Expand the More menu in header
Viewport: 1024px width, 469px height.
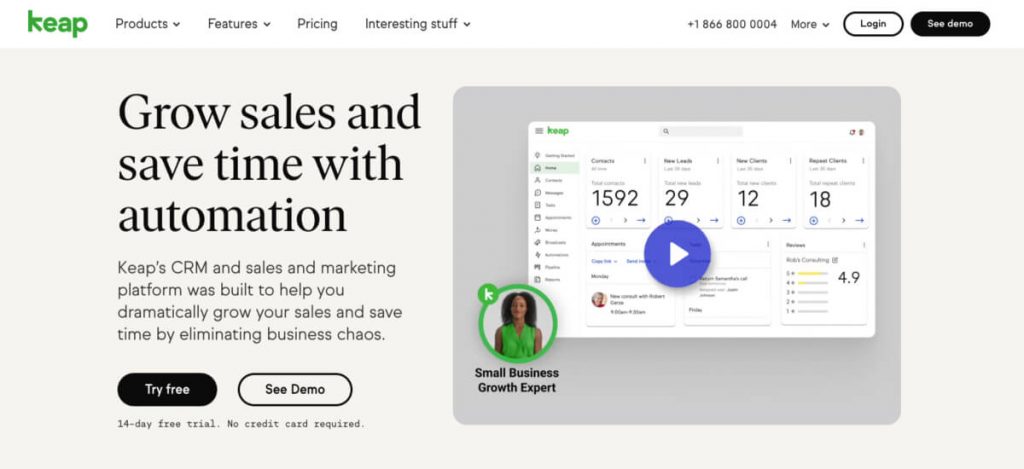(809, 24)
